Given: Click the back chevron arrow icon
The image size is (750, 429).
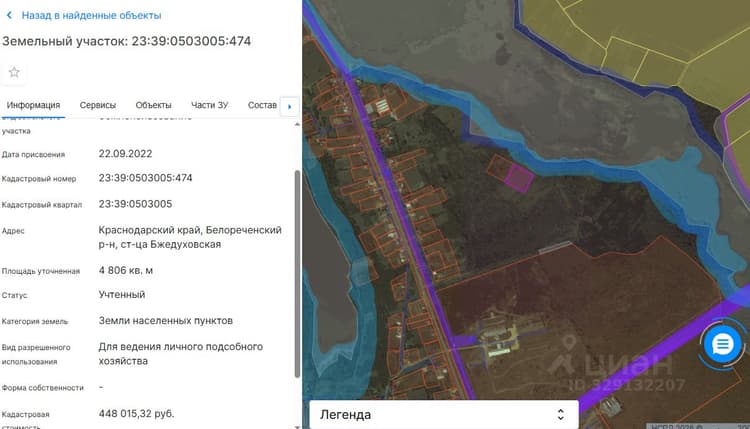Looking at the screenshot, I should [x=9, y=15].
